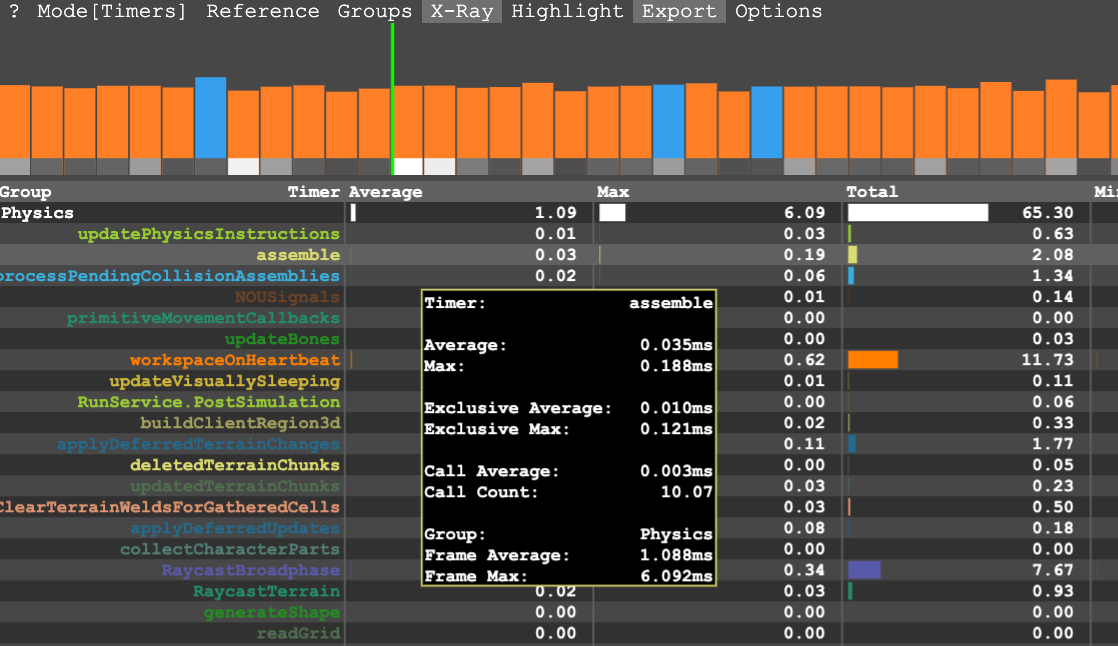Viewport: 1118px width, 646px height.
Task: Select the NOUSignals timer
Action: 287,297
